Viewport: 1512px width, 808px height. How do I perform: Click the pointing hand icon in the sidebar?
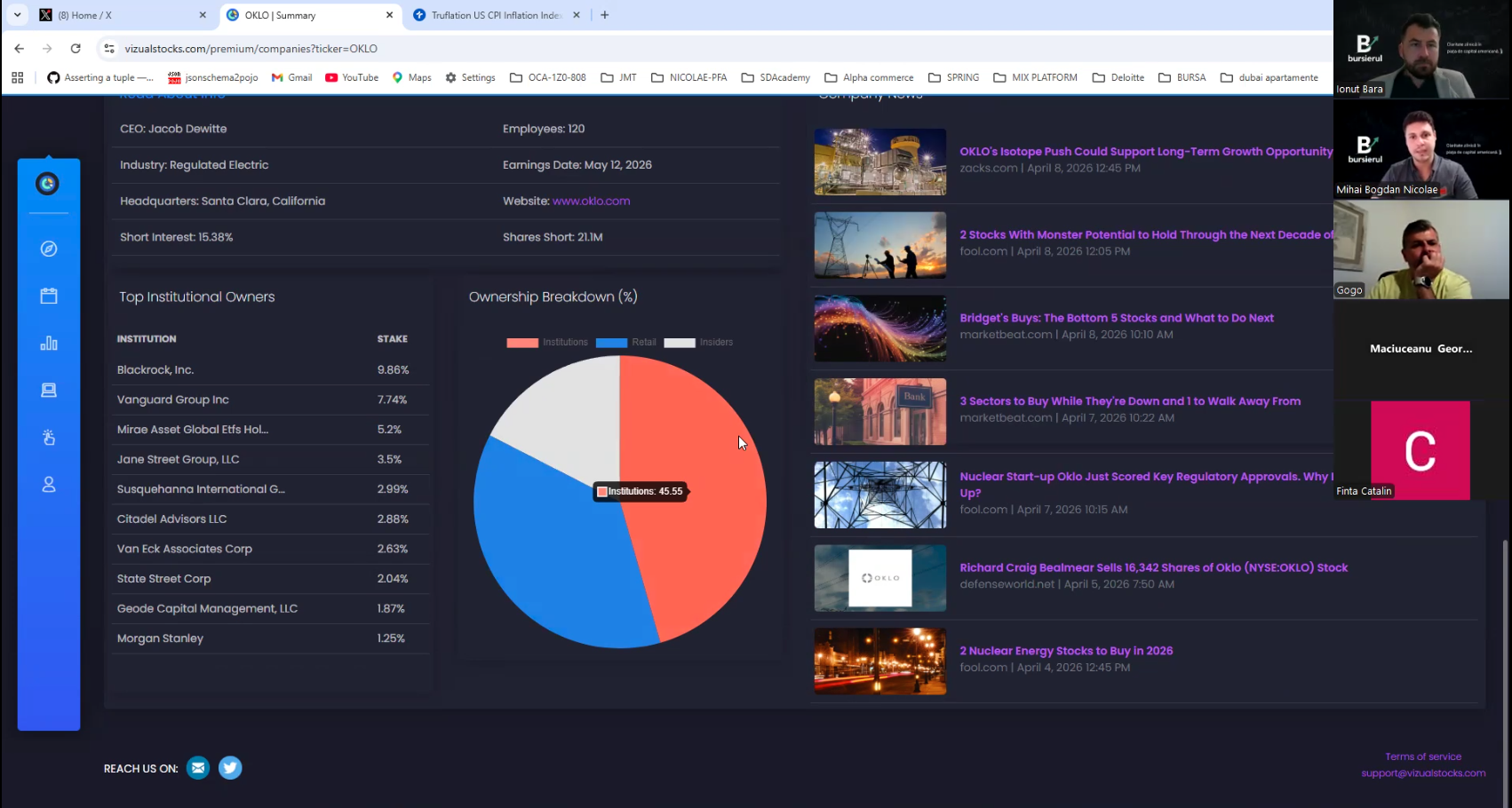(49, 438)
